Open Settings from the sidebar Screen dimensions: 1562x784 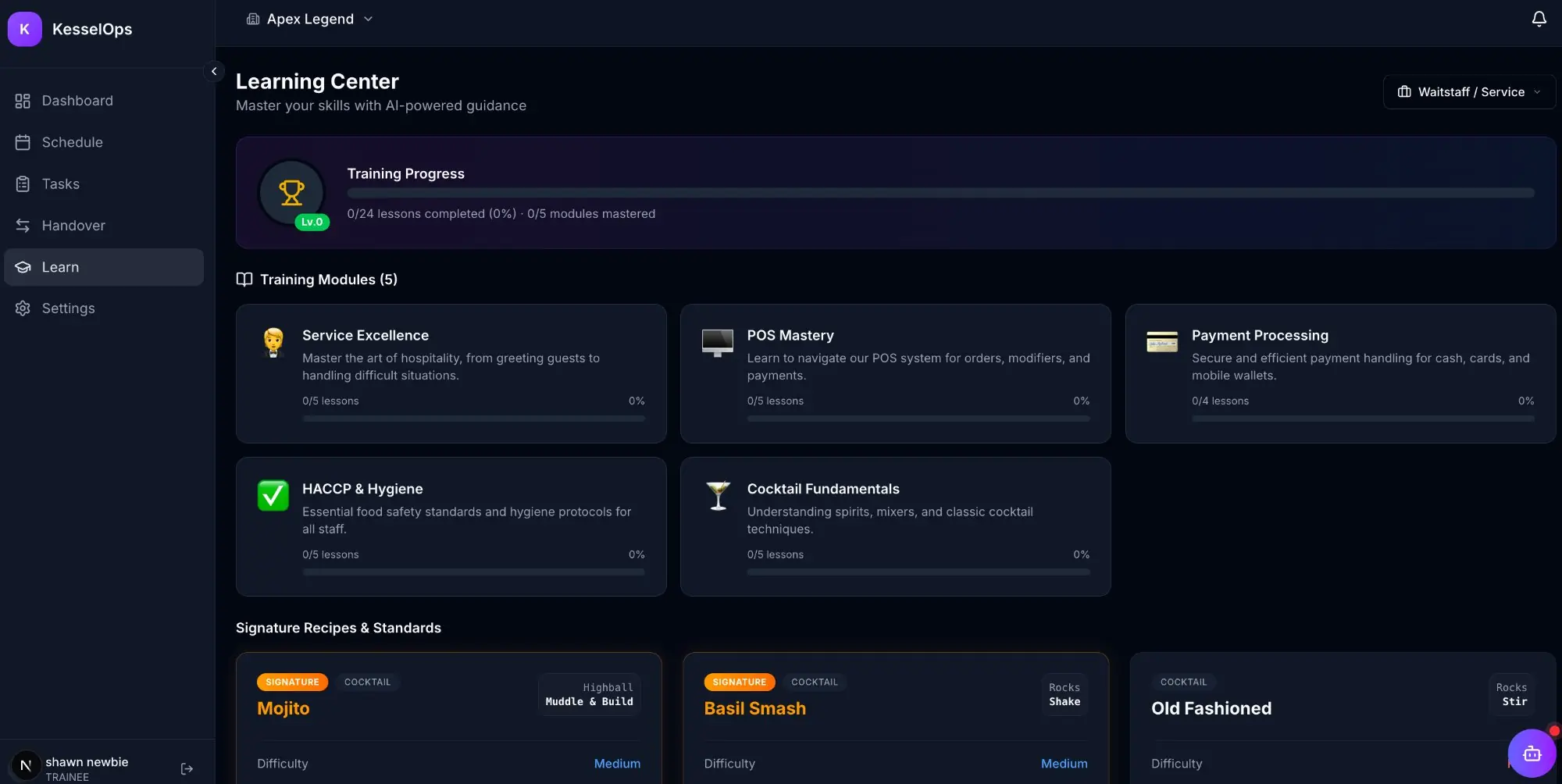coord(68,308)
